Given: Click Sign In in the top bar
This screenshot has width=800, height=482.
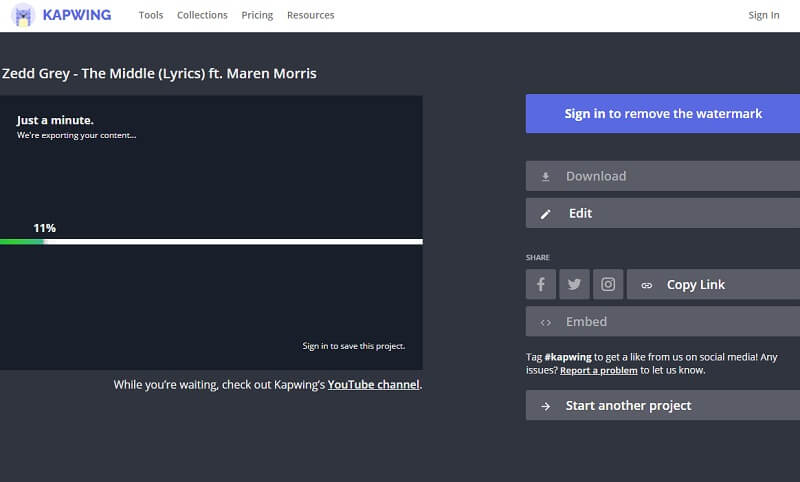Looking at the screenshot, I should [x=763, y=15].
